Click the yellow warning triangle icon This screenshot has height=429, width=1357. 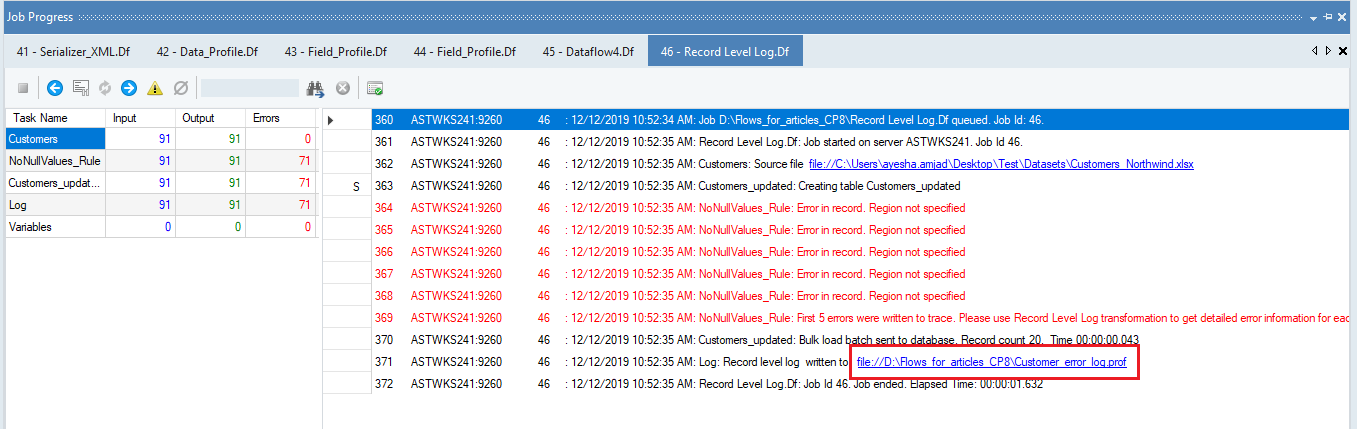(x=154, y=88)
